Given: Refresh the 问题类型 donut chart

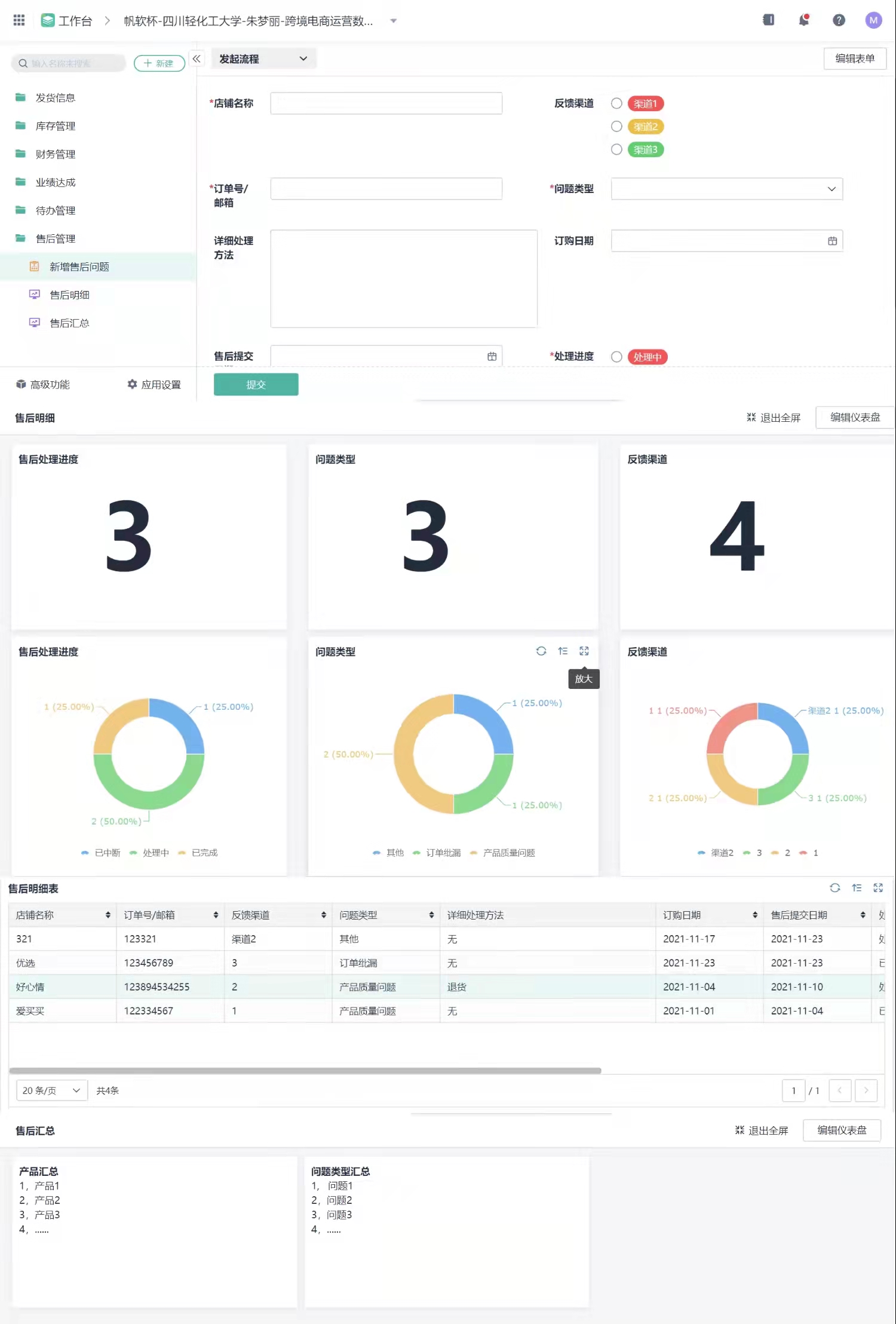Looking at the screenshot, I should (x=541, y=651).
